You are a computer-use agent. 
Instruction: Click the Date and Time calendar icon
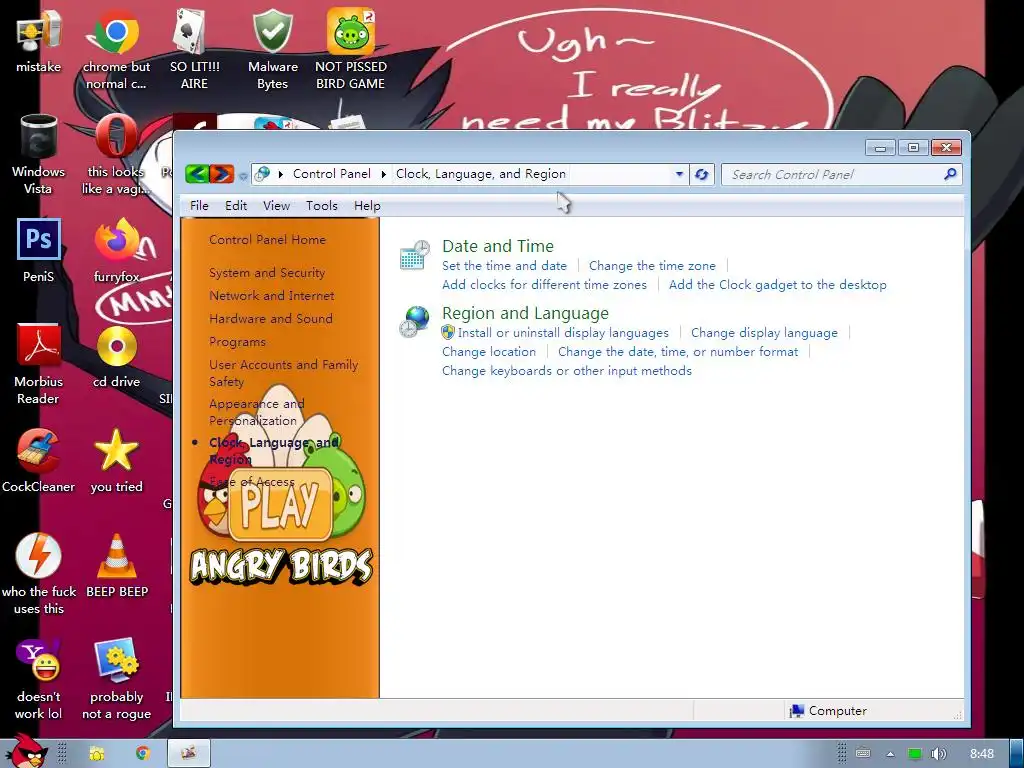[415, 255]
